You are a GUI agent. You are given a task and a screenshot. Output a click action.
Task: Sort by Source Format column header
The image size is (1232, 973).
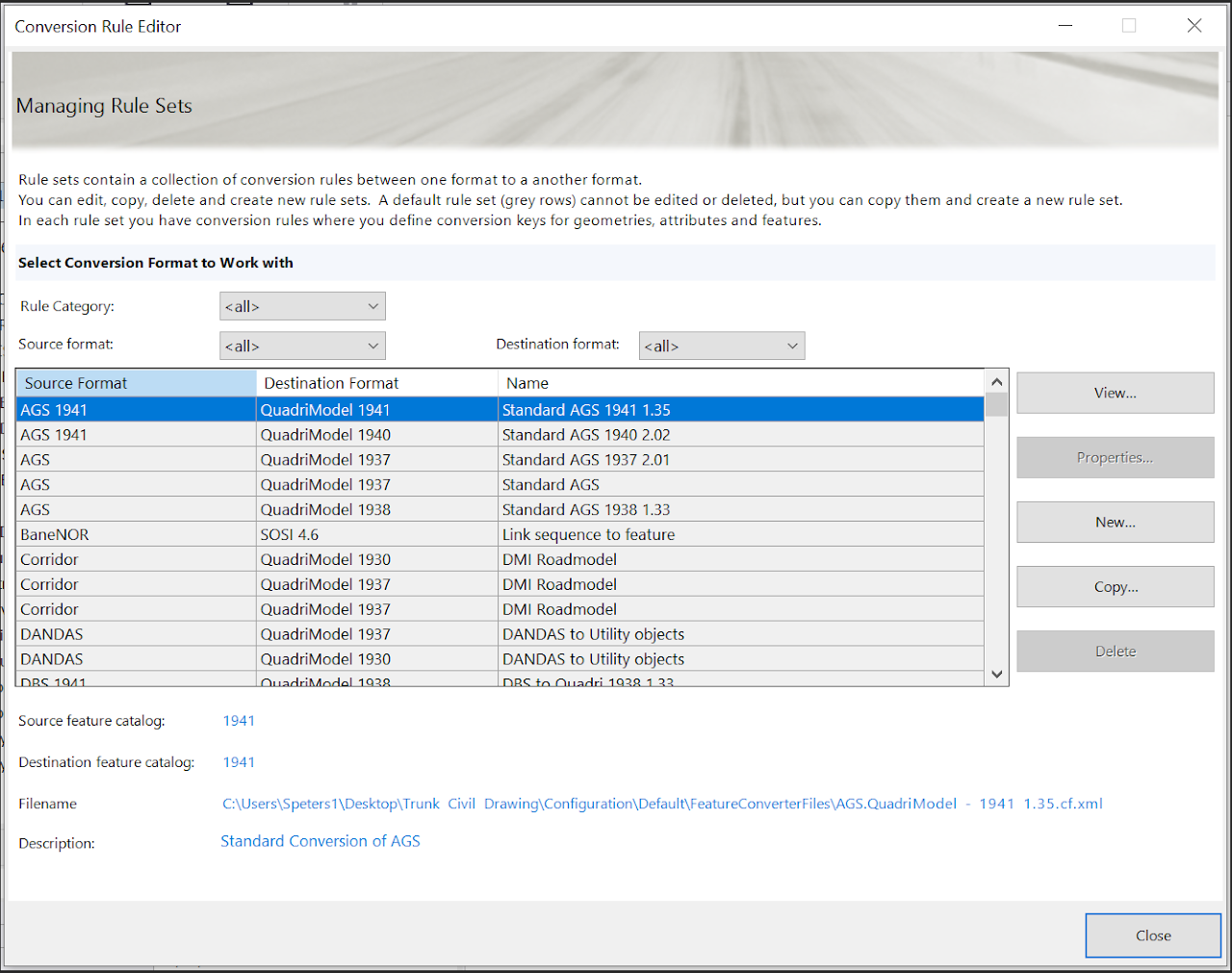click(137, 383)
